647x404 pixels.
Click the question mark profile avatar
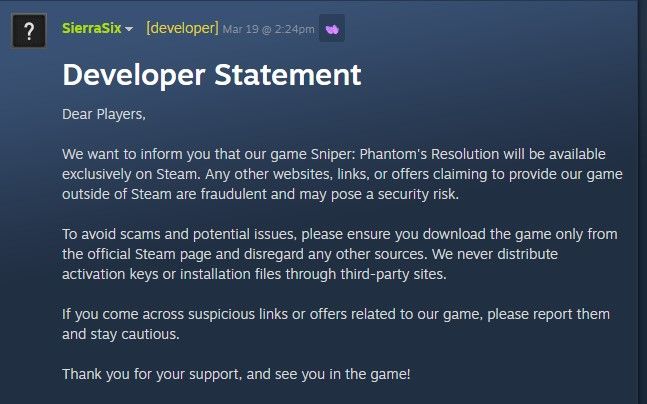click(x=30, y=29)
